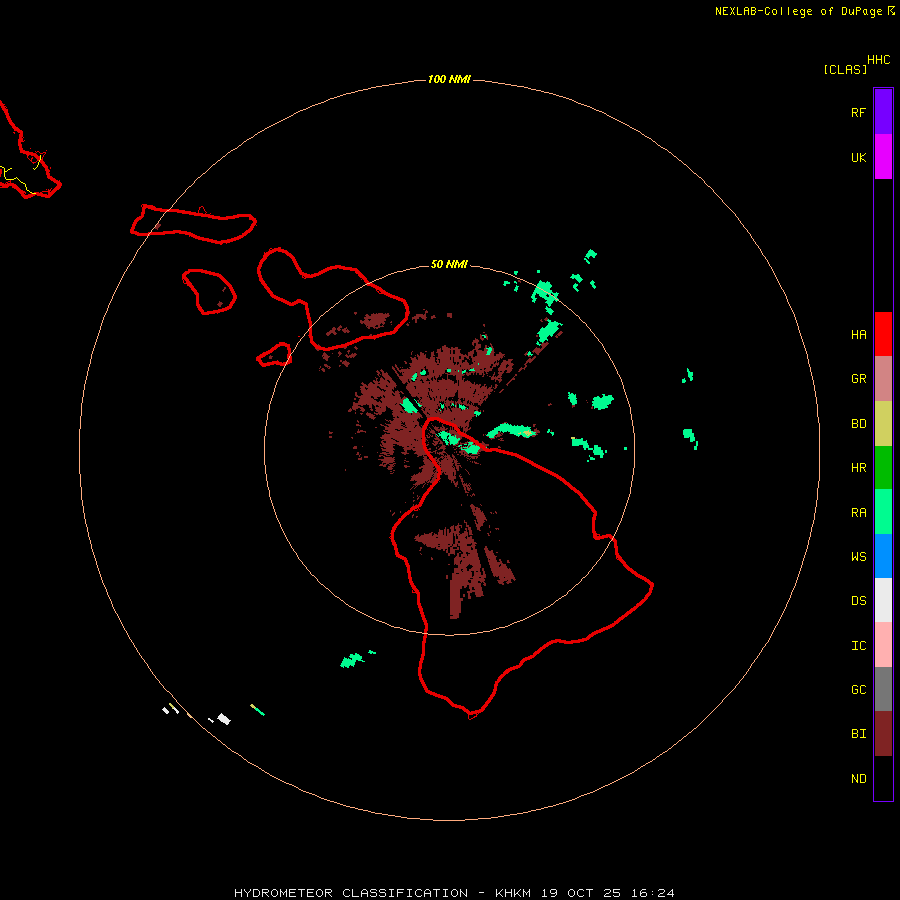Click the "HR" legend label
The width and height of the screenshot is (900, 900).
pos(858,468)
